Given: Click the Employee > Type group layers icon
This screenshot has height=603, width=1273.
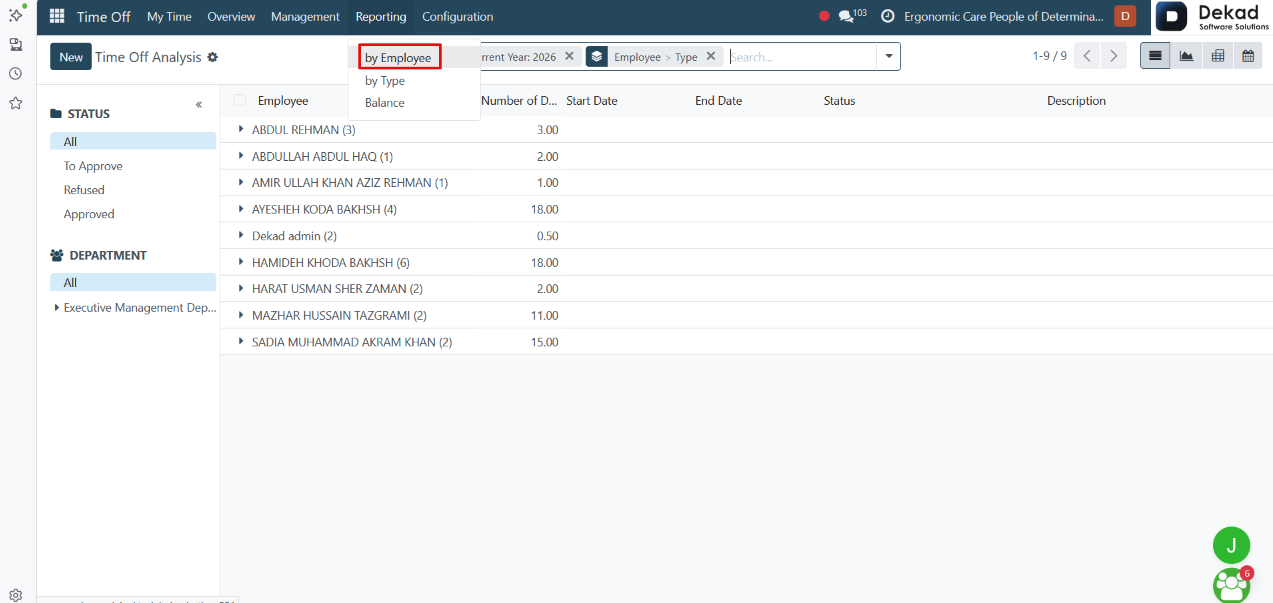Looking at the screenshot, I should coord(597,57).
